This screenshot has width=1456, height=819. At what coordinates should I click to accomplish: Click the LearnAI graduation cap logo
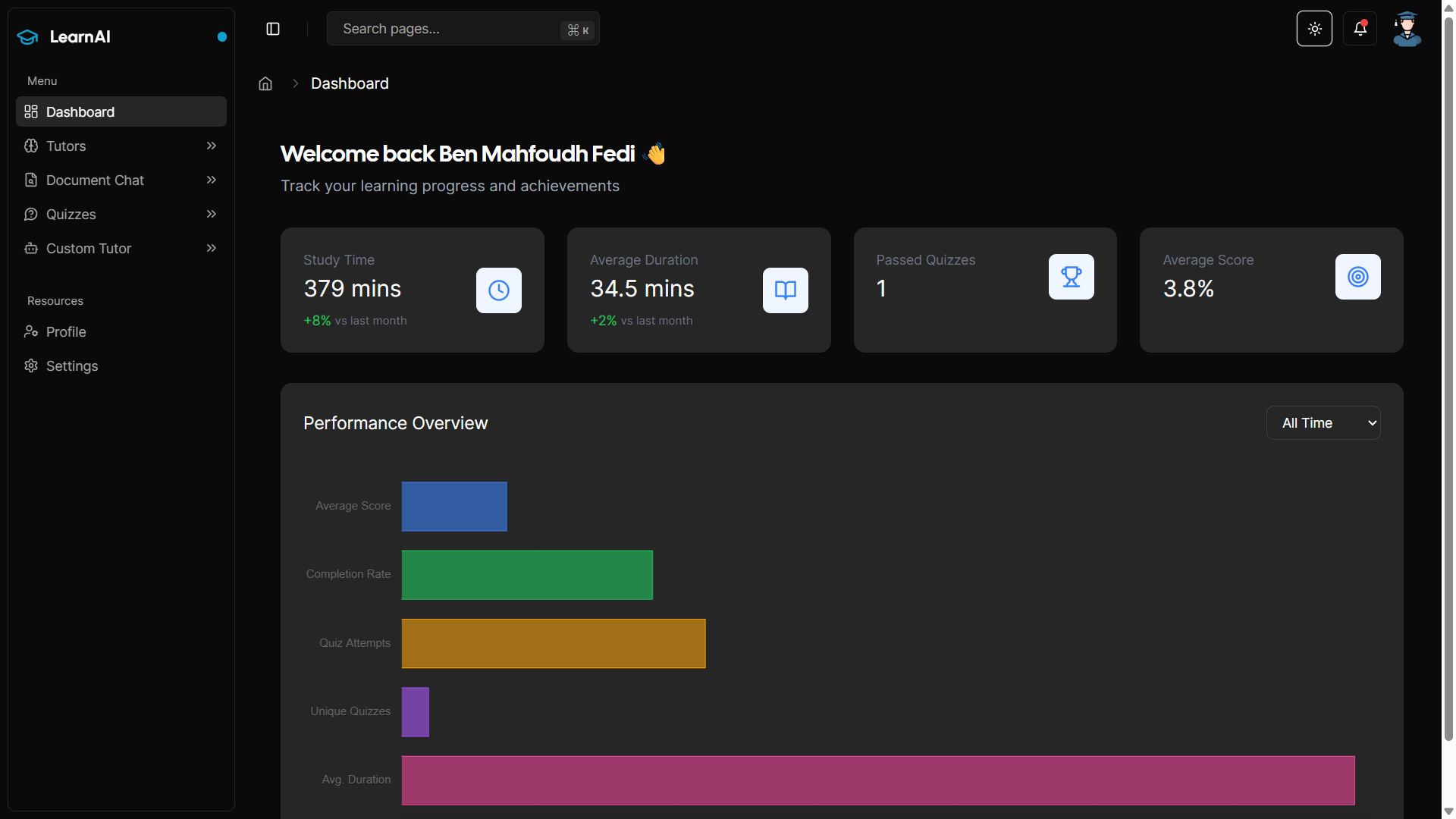pyautogui.click(x=28, y=36)
